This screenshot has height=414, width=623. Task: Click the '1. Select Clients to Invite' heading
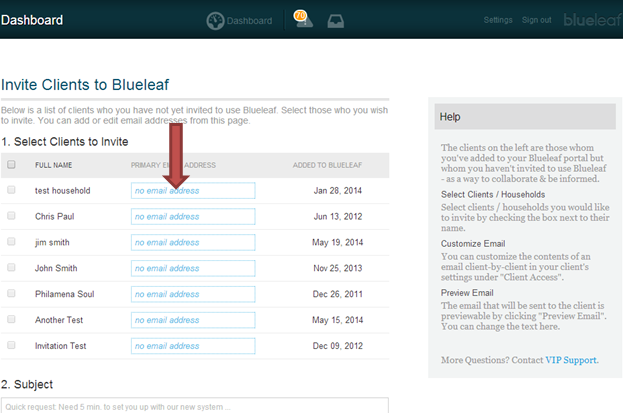pos(65,141)
